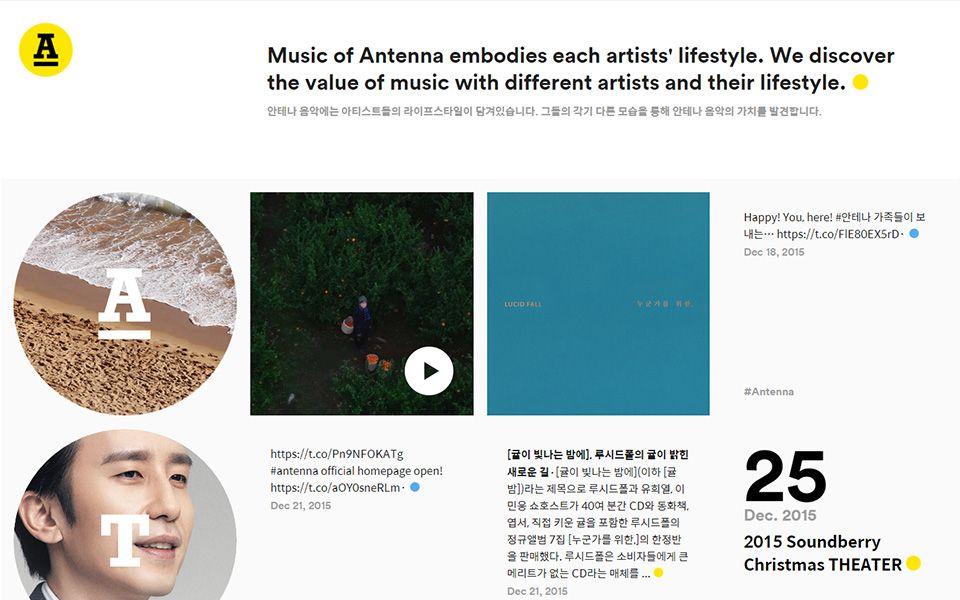Image resolution: width=960 pixels, height=600 pixels.
Task: Click yellow dot ending the Lucid Fall article
Action: coord(658,573)
